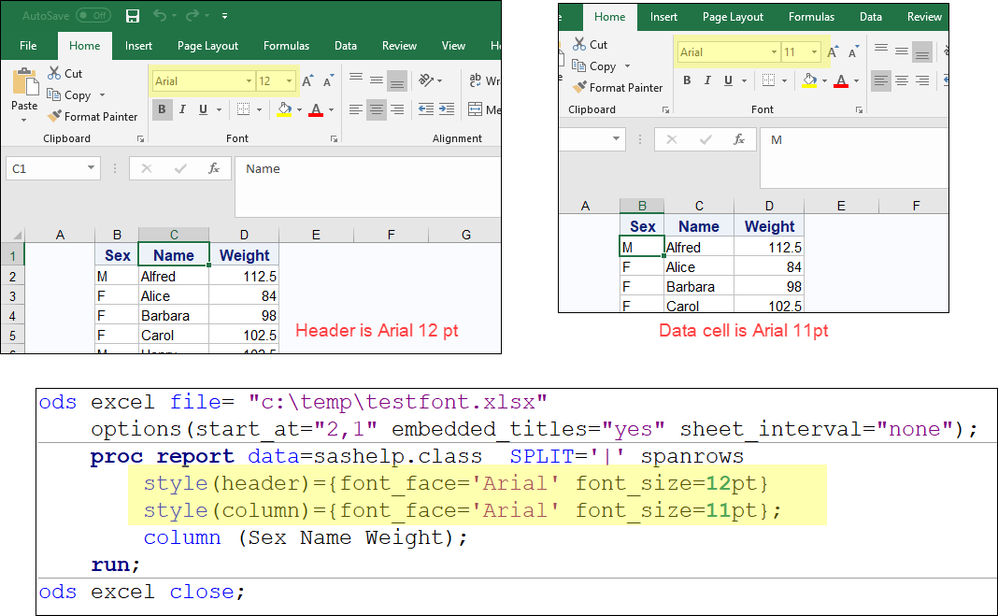Toggle Italic in the window with font size 11
Screen dimensions: 998x616
click(709, 81)
